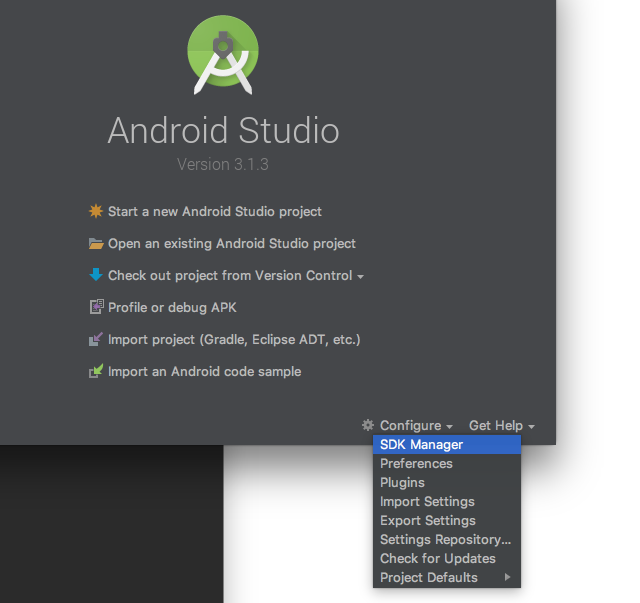Click the Profile or debug APK icon
The width and height of the screenshot is (640, 603).
[x=96, y=307]
